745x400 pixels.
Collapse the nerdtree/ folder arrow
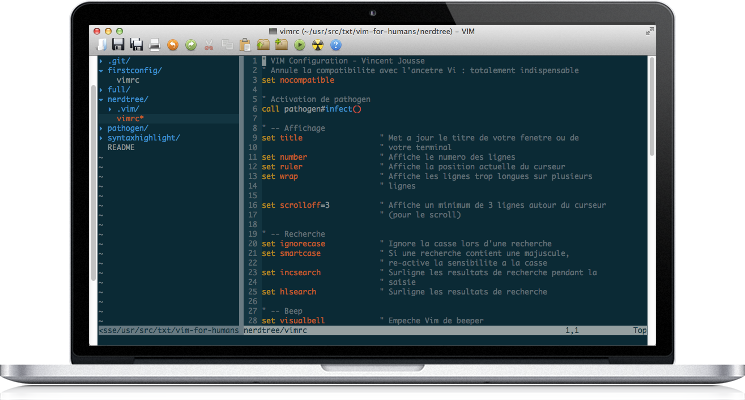pyautogui.click(x=101, y=100)
